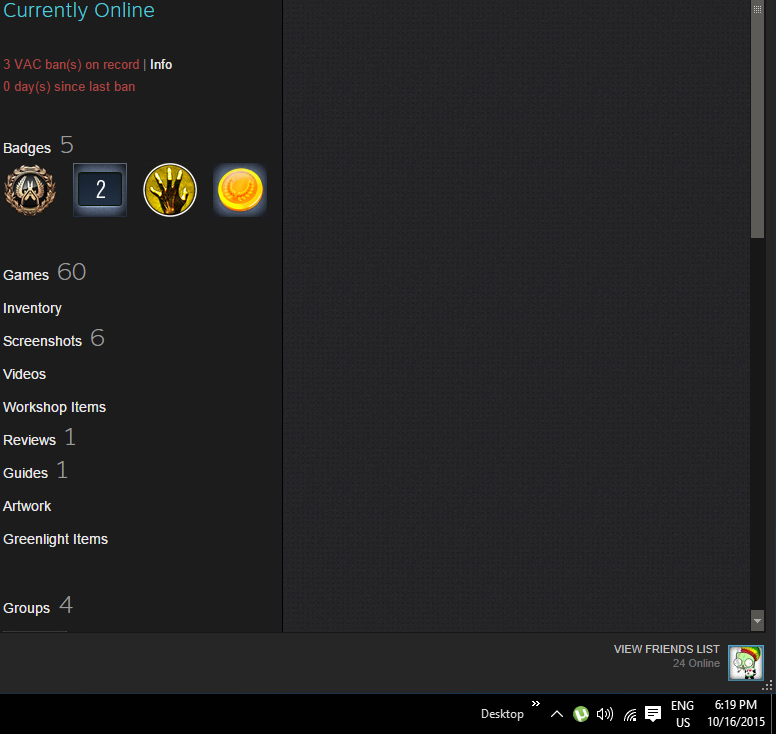Open the Wi-Fi network tray icon
This screenshot has width=776, height=734.
coord(630,714)
